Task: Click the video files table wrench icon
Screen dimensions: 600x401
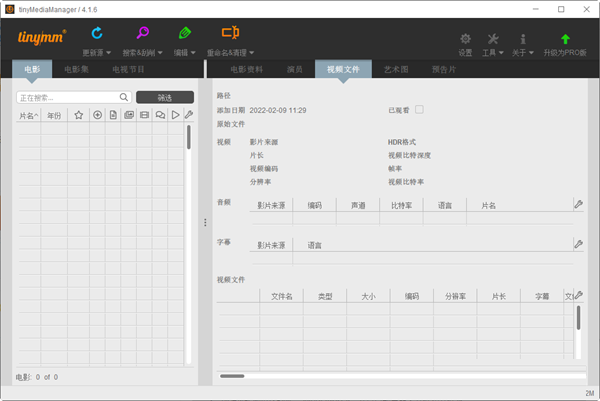Action: (x=579, y=295)
